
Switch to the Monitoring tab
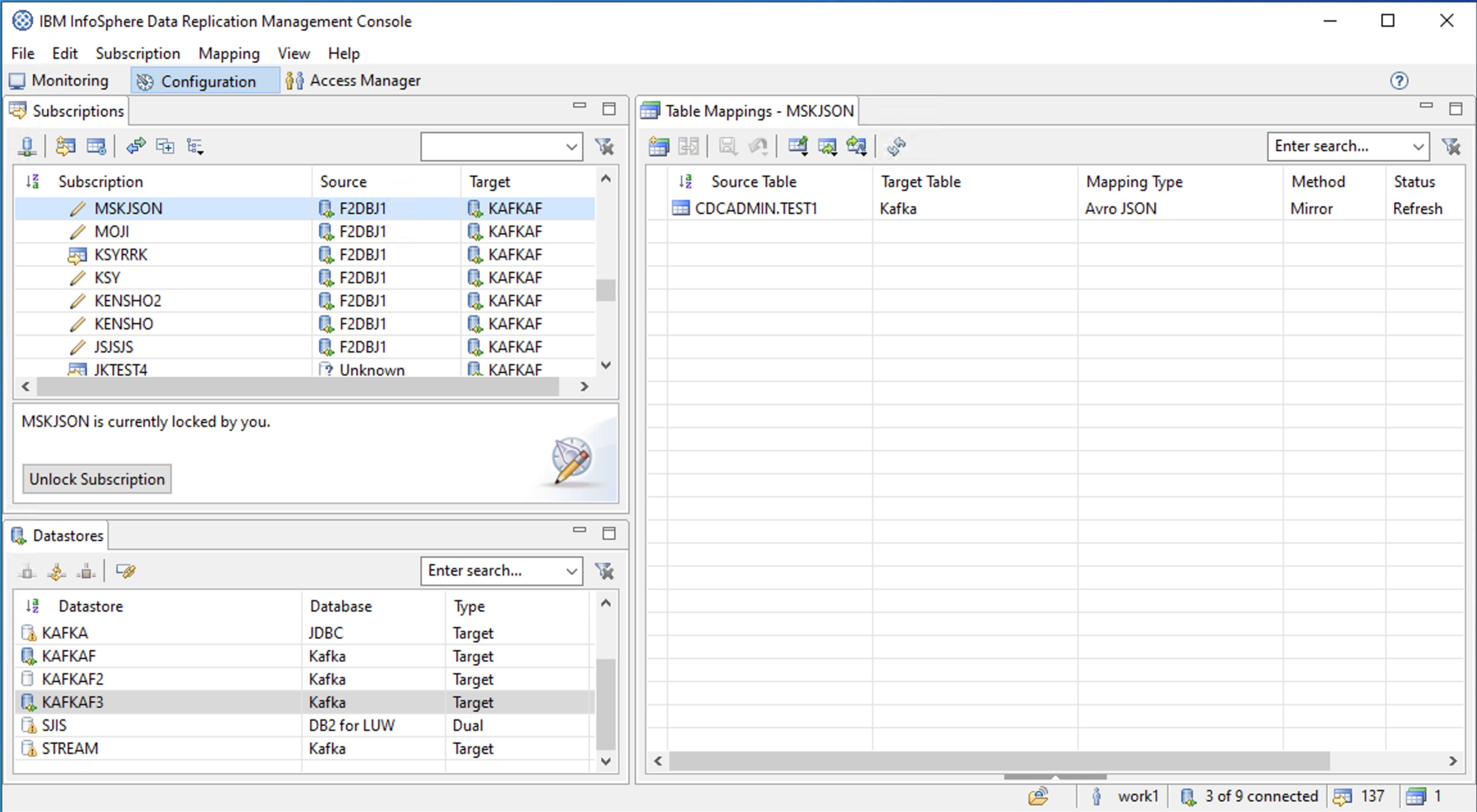pyautogui.click(x=60, y=81)
